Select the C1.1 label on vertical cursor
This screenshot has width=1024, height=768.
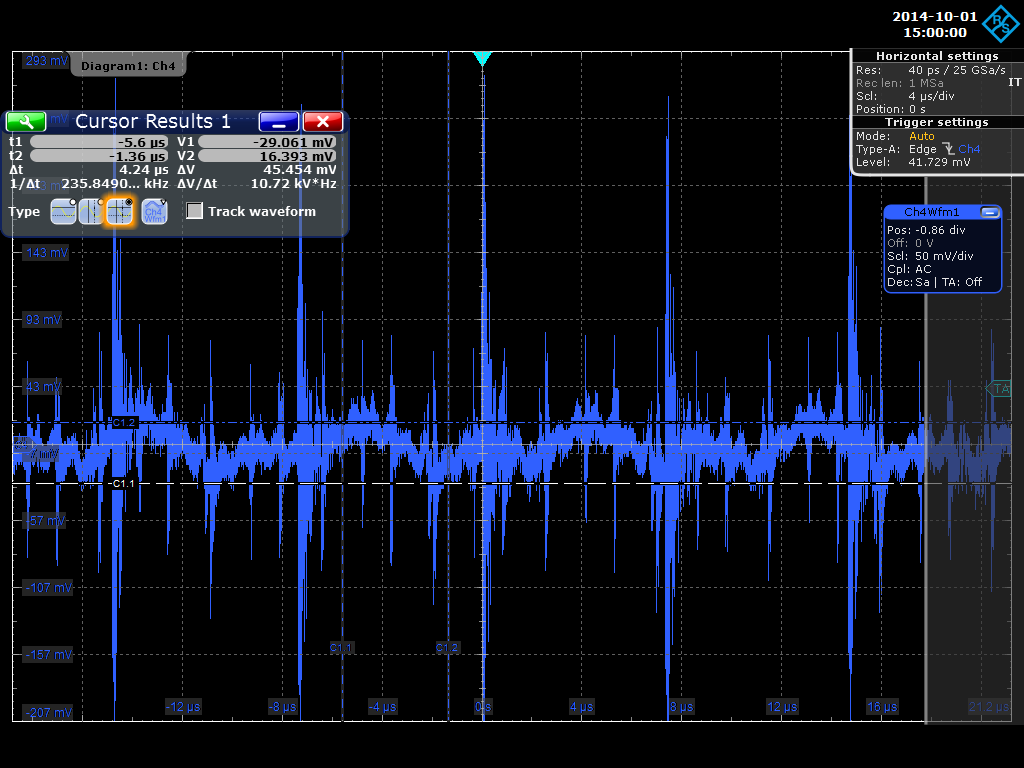341,648
